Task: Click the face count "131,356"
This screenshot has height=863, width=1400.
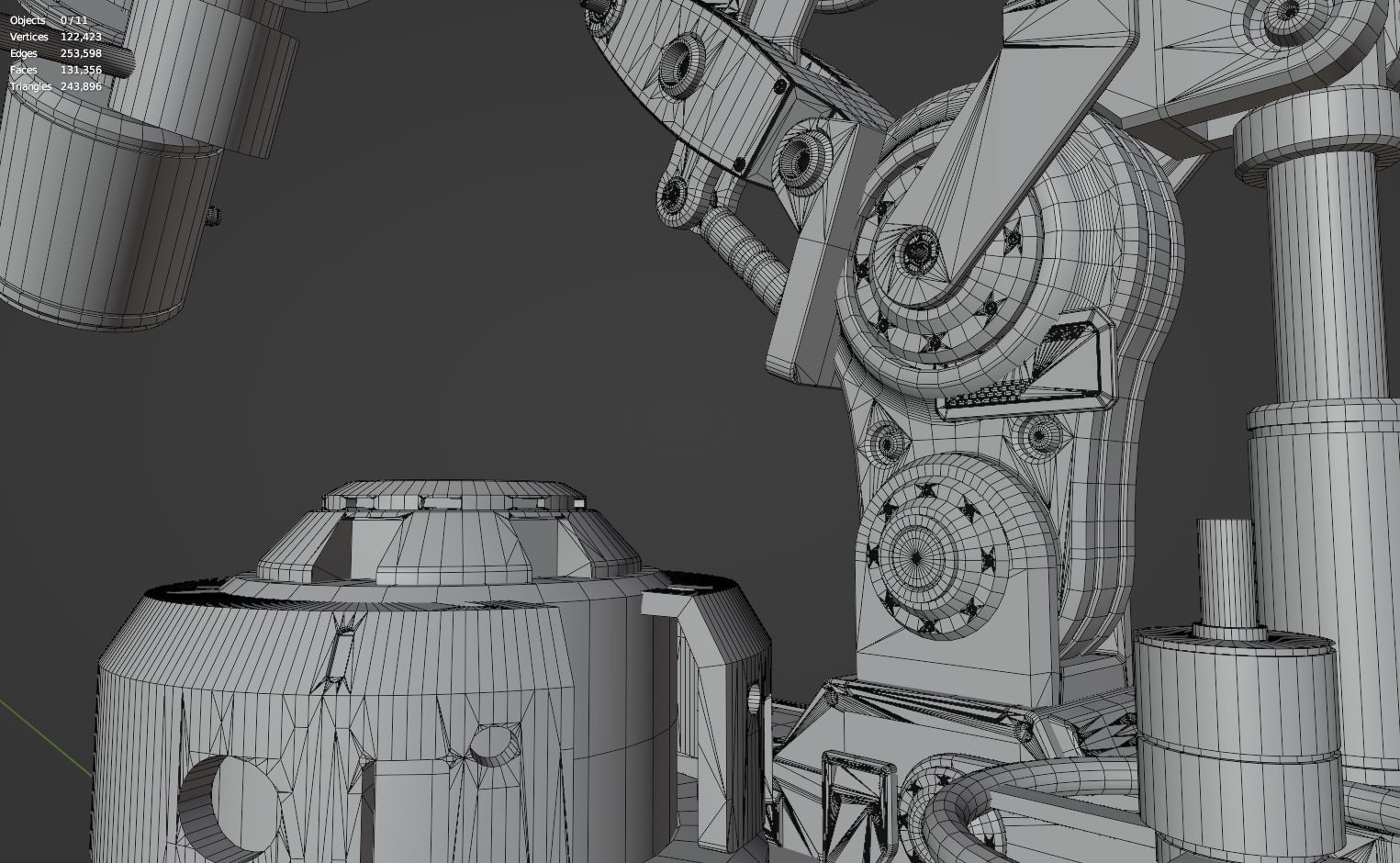Action: click(x=81, y=70)
